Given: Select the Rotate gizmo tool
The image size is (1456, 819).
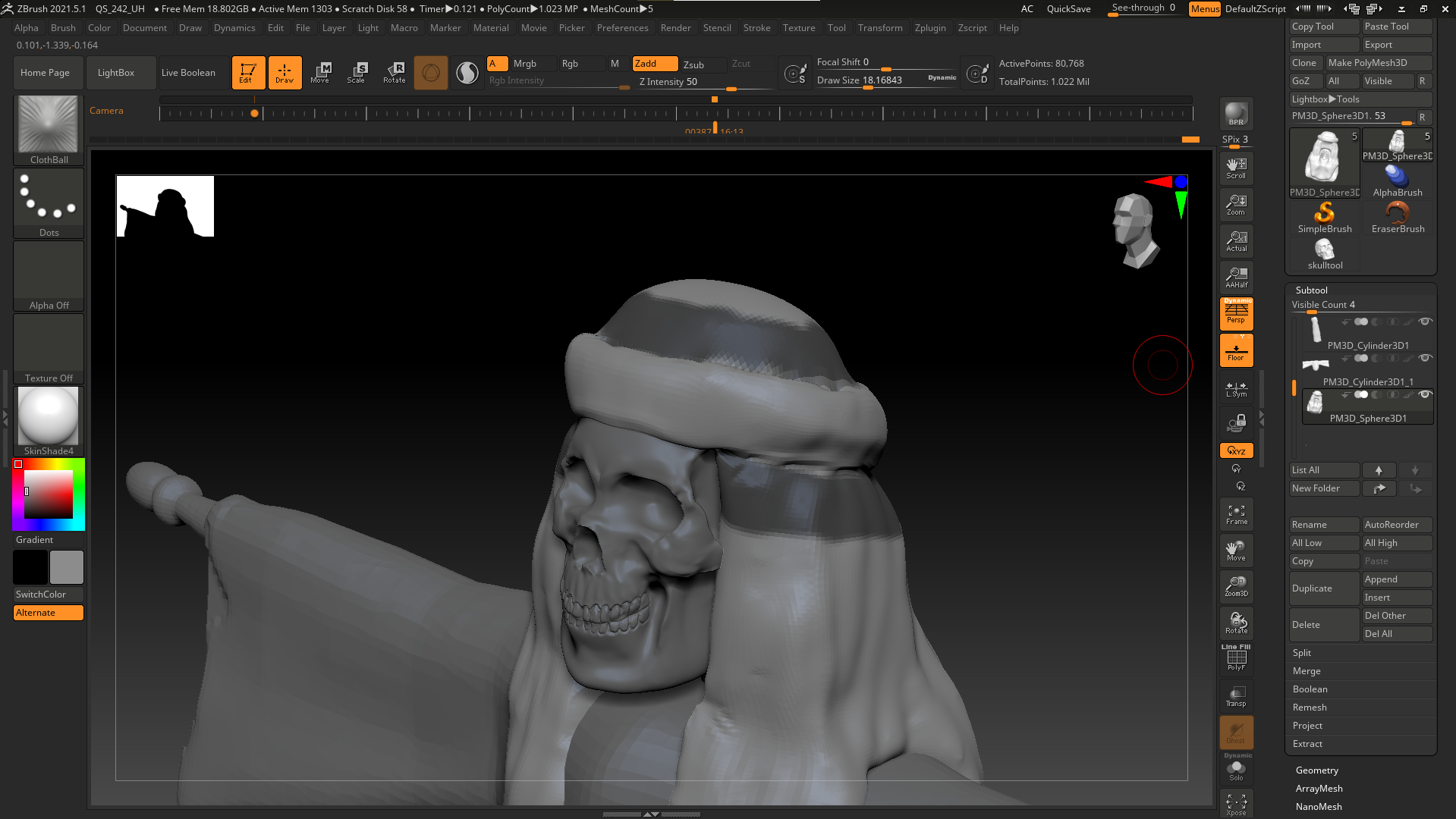Looking at the screenshot, I should tap(394, 73).
